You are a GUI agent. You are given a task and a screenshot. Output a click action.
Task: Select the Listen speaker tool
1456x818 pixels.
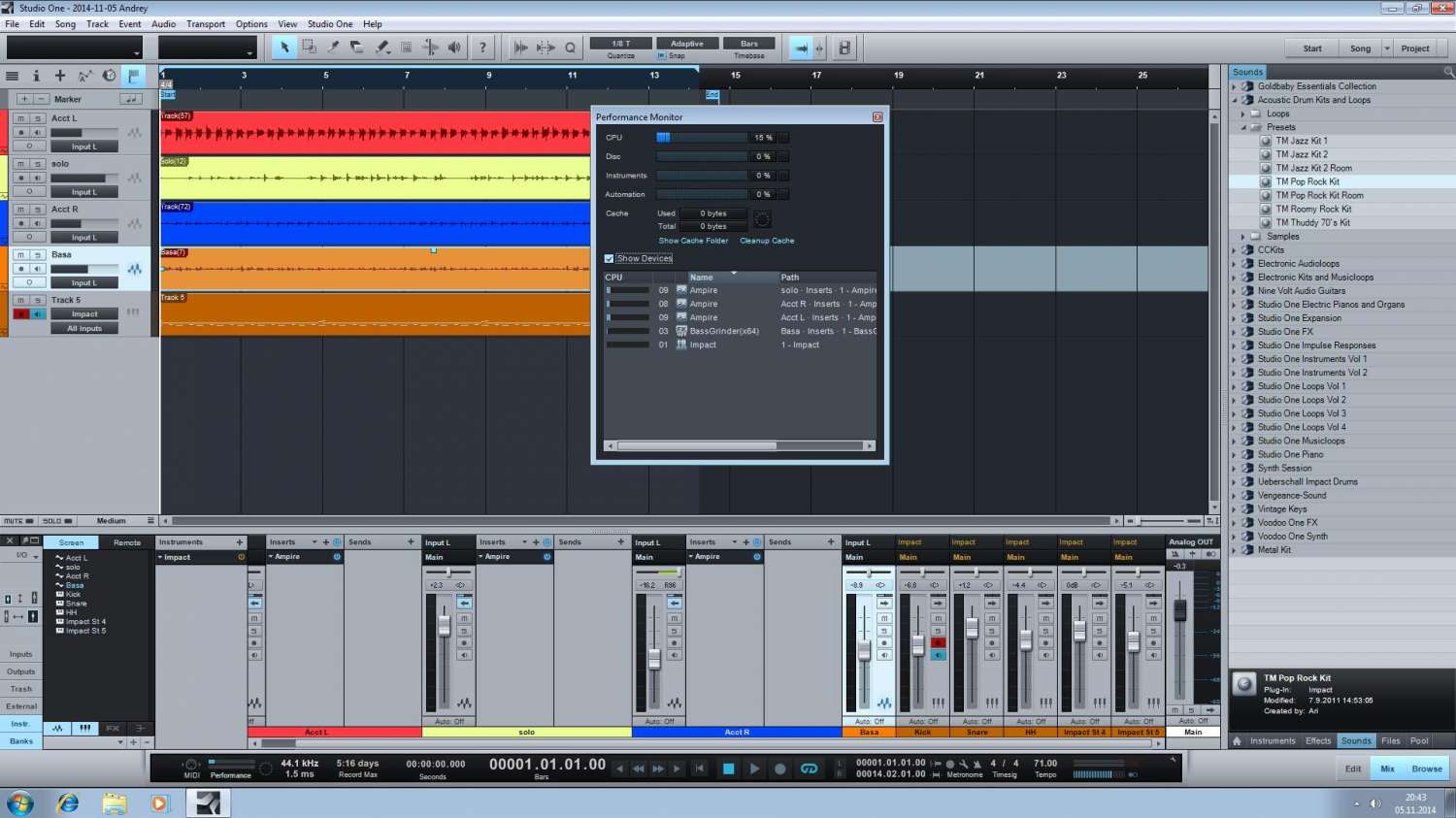(x=454, y=48)
